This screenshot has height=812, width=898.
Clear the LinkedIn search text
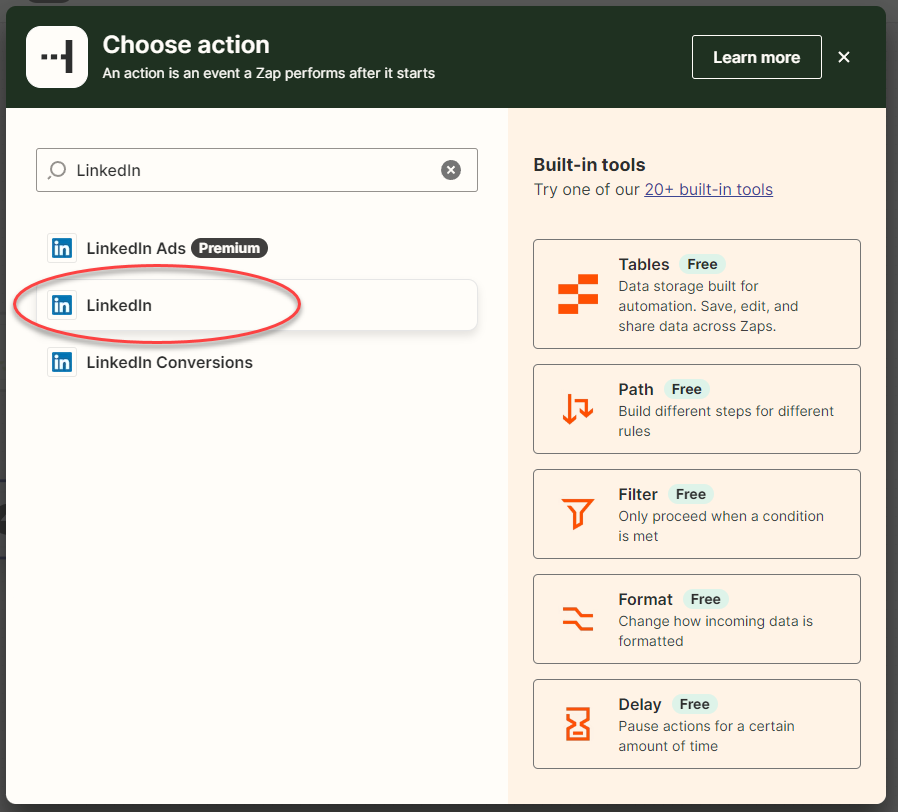451,170
